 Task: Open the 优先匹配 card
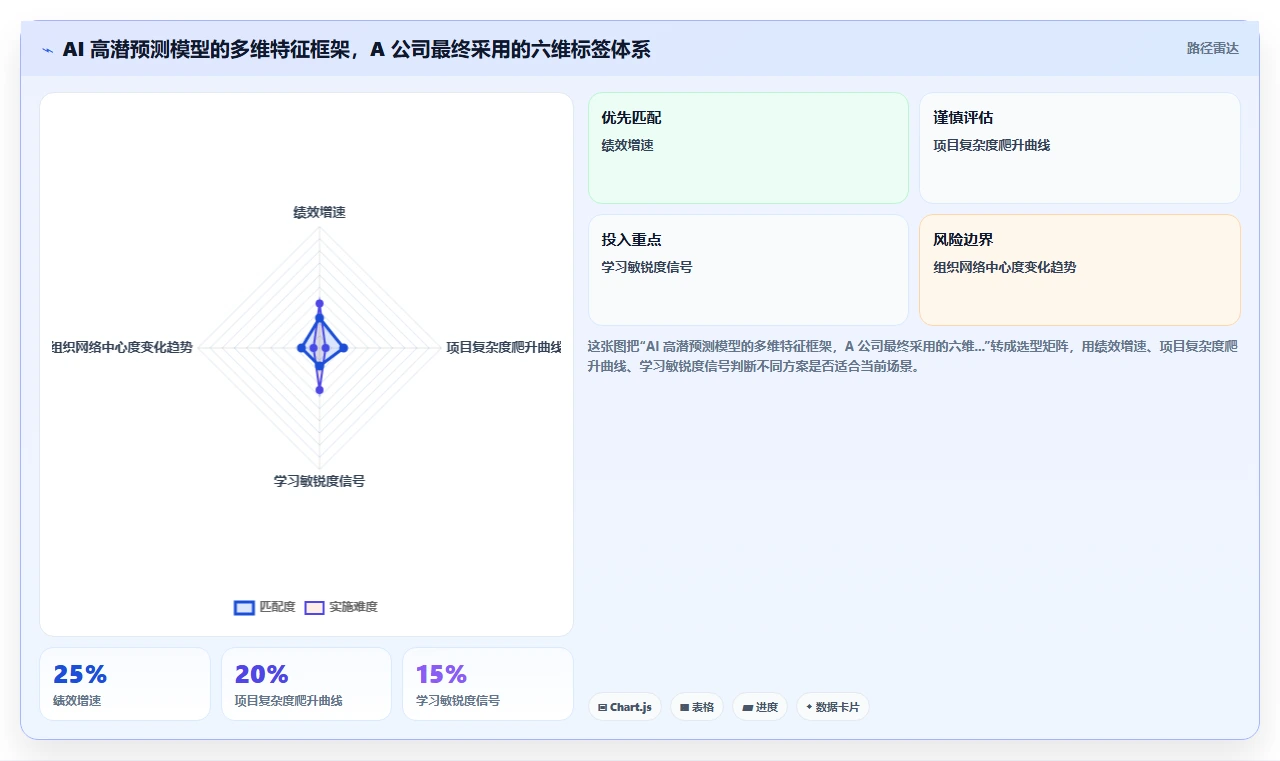tap(748, 148)
